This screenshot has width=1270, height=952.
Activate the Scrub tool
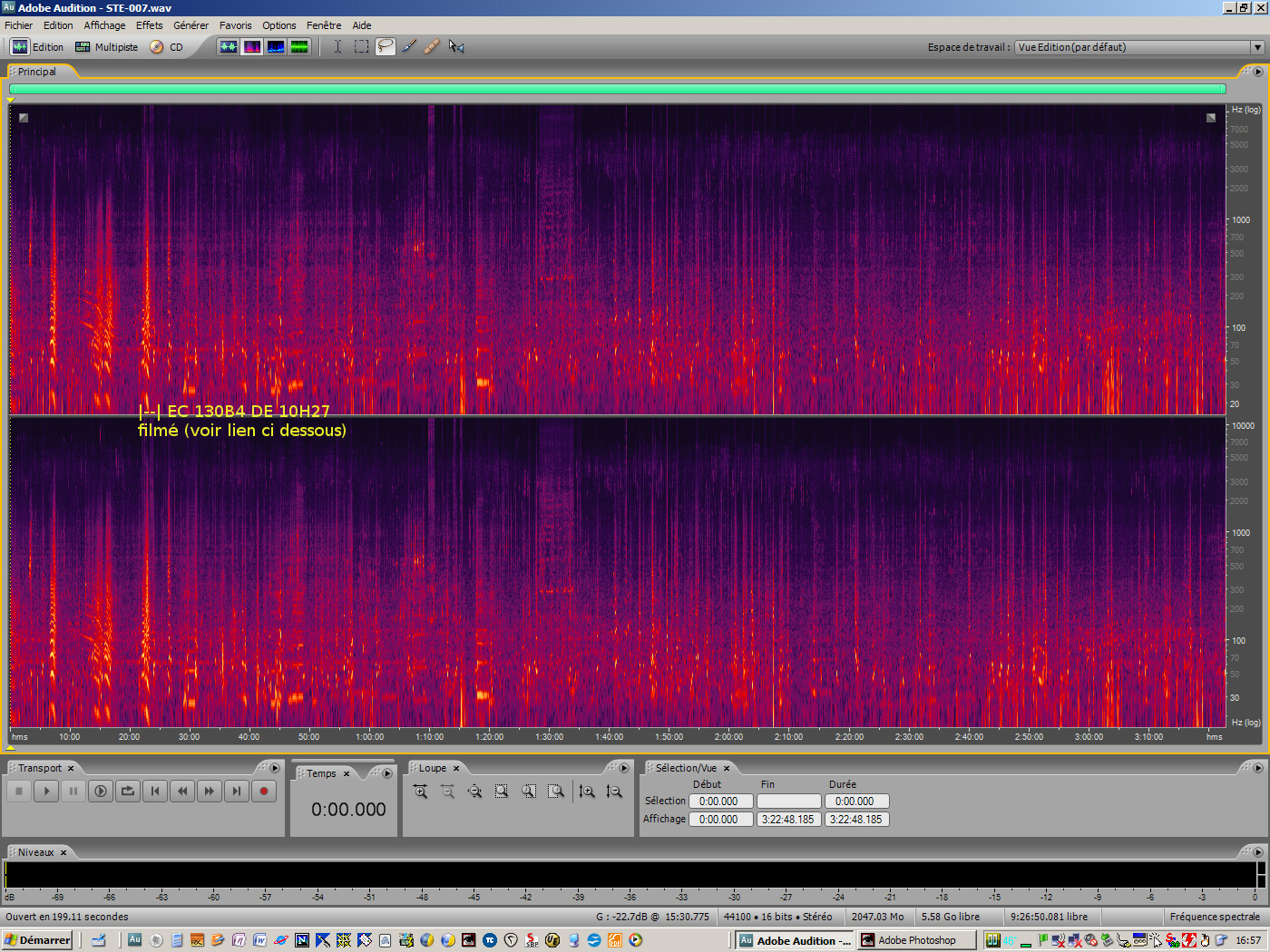pos(456,46)
